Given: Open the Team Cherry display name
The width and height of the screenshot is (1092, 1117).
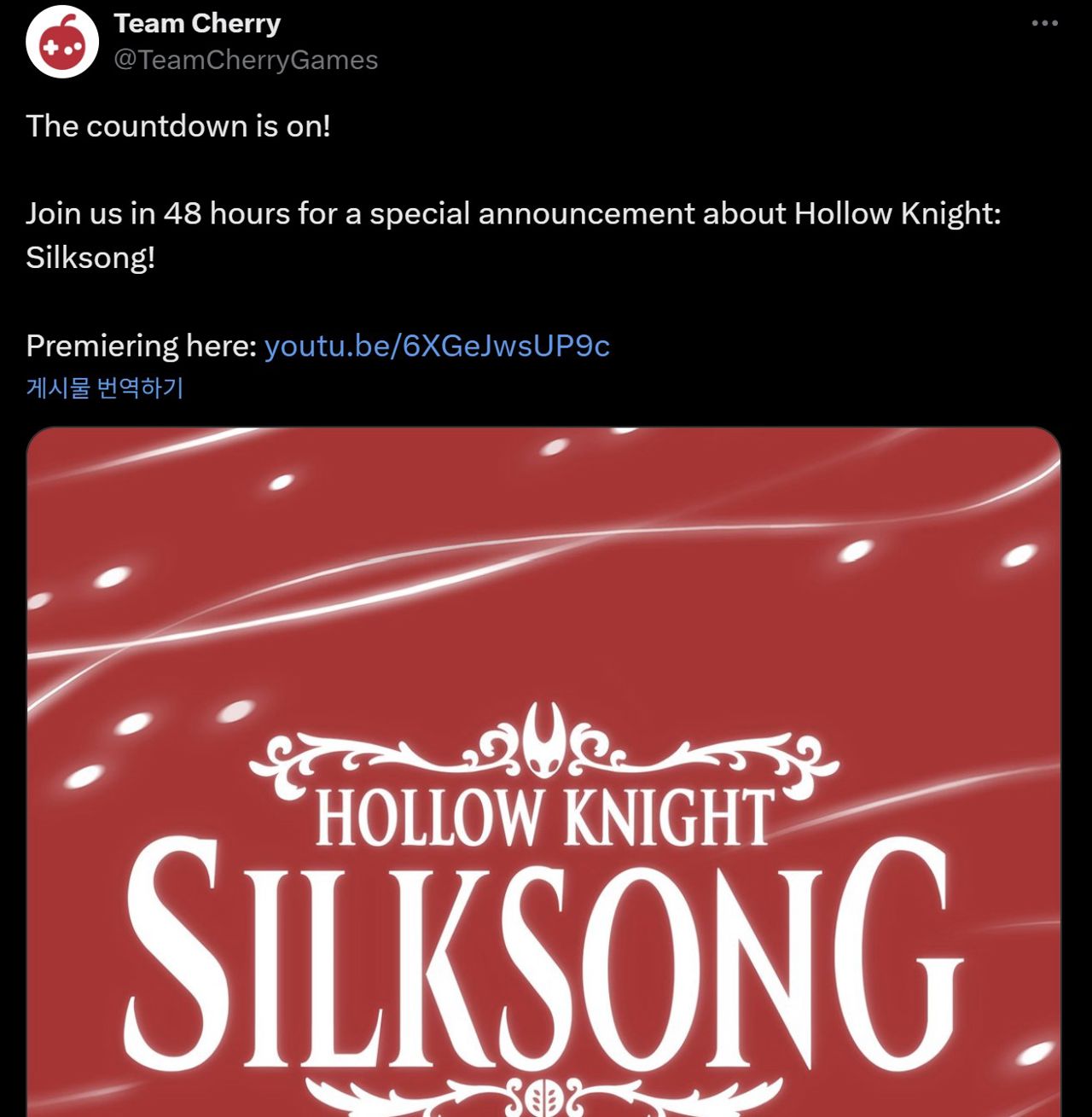Looking at the screenshot, I should tap(197, 23).
